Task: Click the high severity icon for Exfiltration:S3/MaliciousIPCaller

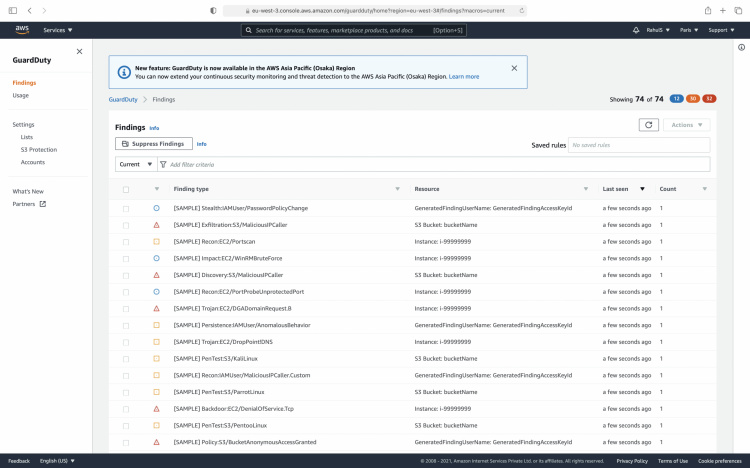Action: point(156,225)
